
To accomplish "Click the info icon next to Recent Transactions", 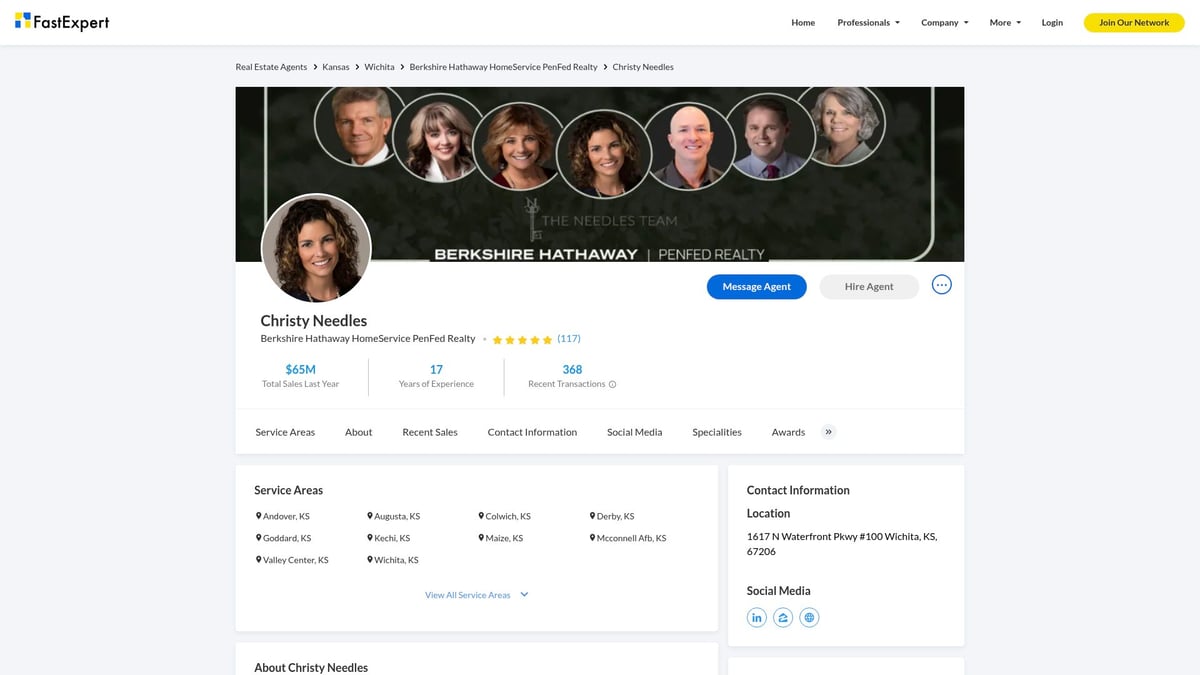I will coord(611,384).
